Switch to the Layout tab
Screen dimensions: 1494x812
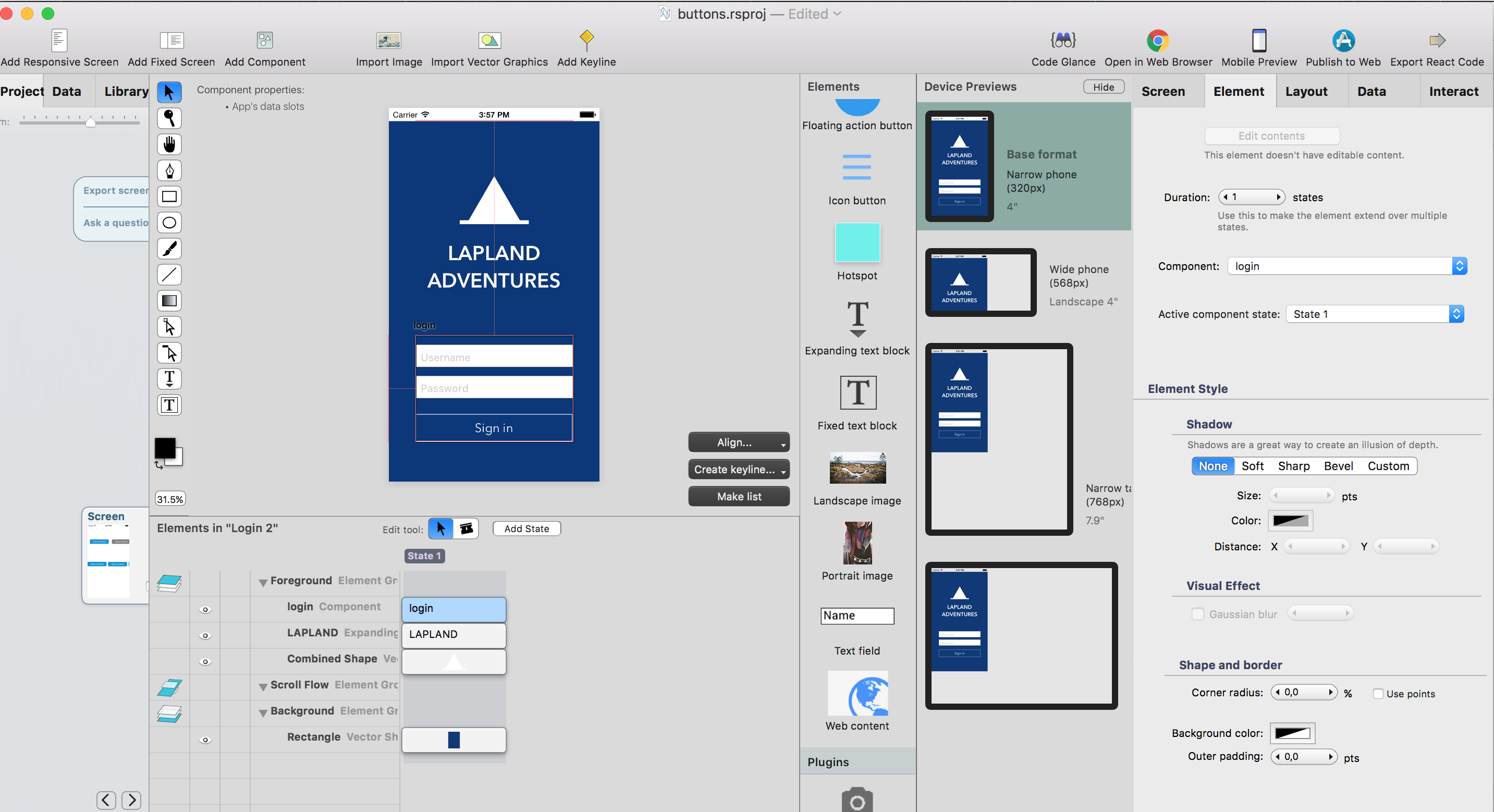tap(1306, 91)
